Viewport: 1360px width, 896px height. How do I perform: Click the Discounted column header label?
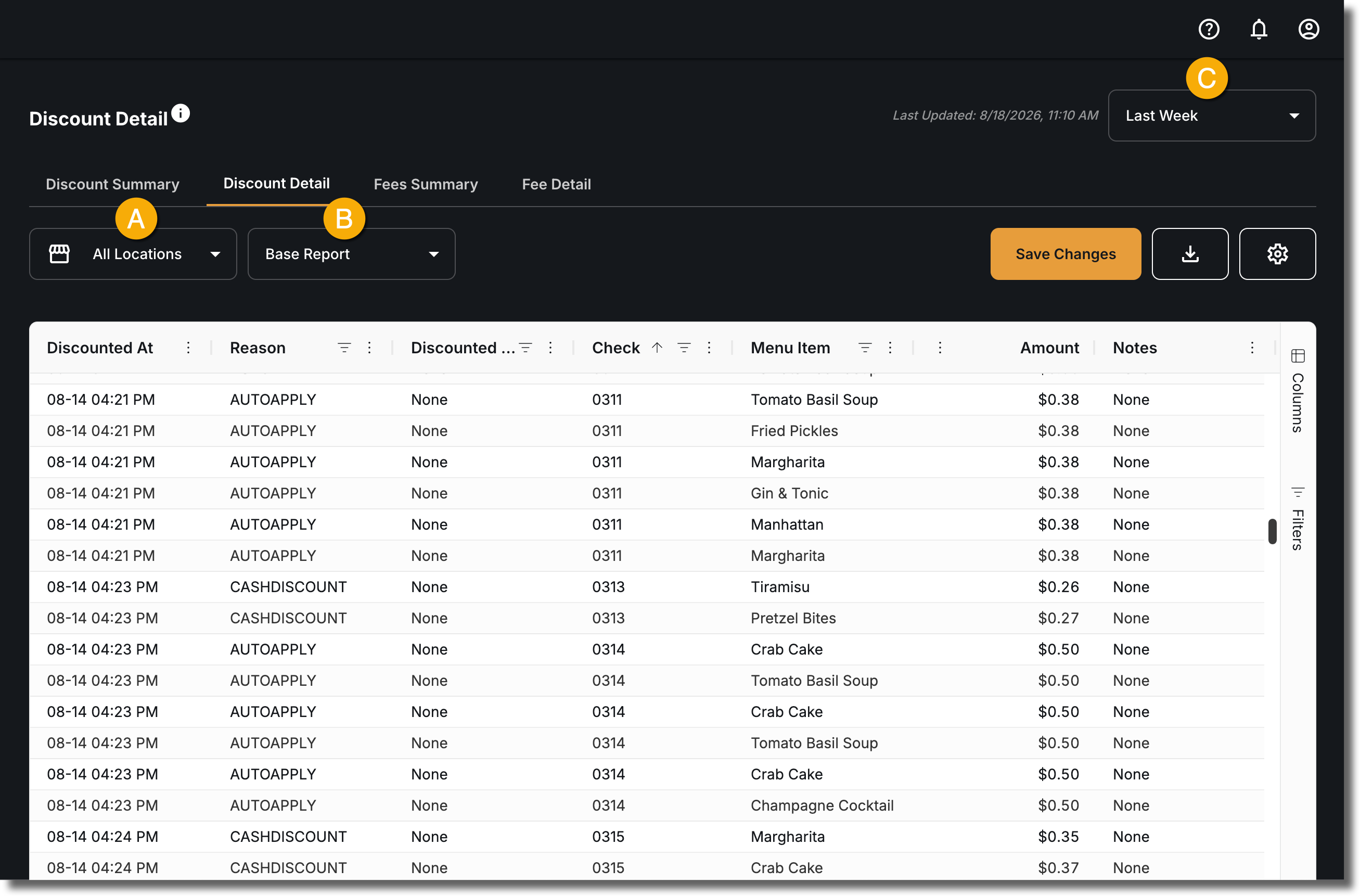coord(463,348)
